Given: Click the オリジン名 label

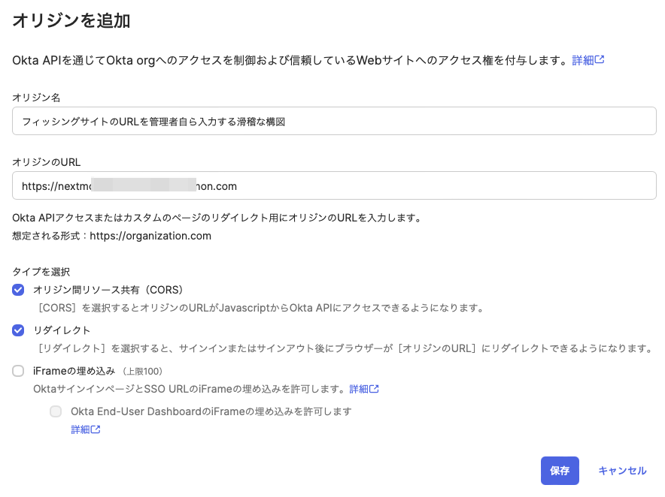Looking at the screenshot, I should pyautogui.click(x=36, y=98).
